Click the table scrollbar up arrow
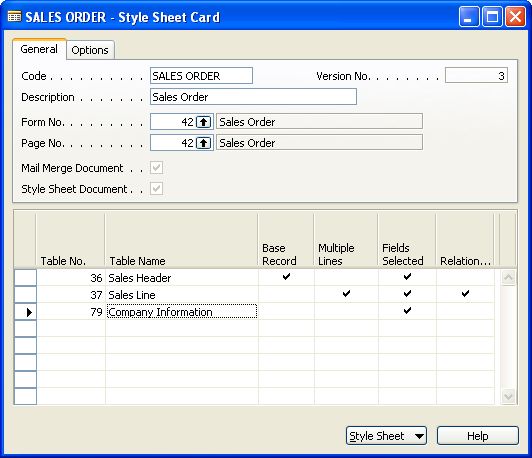 point(508,278)
